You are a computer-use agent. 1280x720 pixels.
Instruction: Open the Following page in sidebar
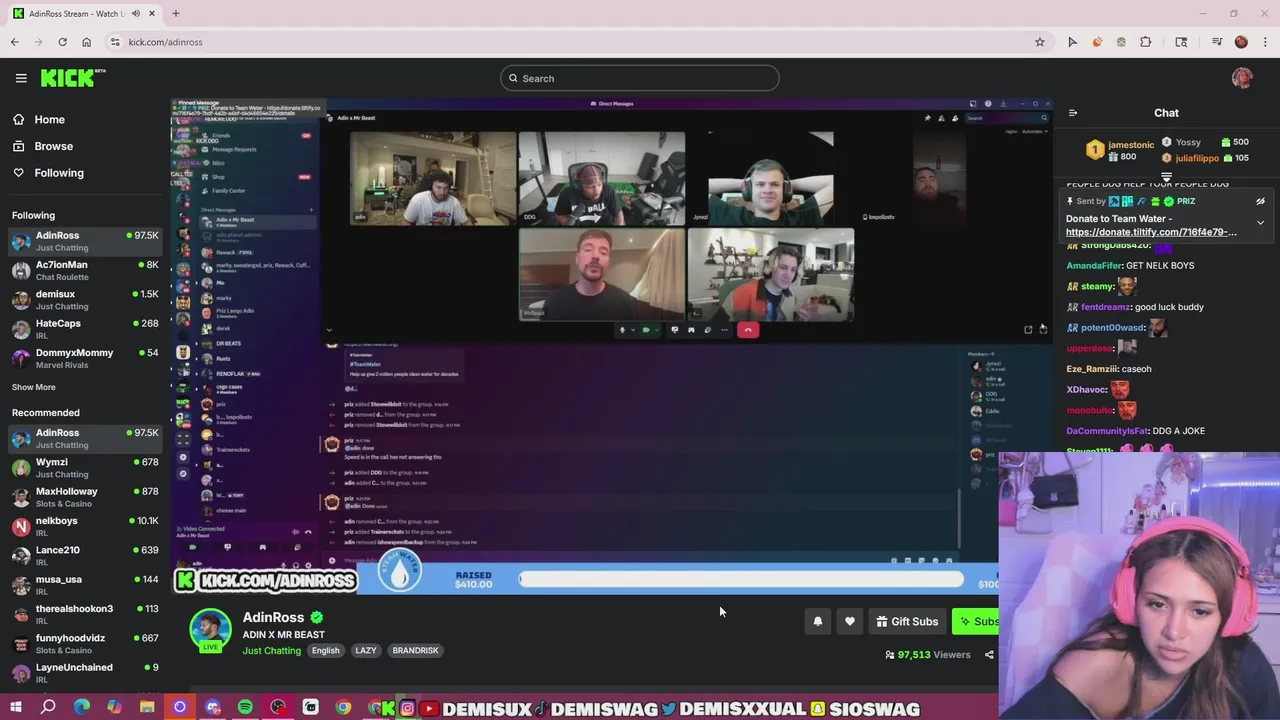[48, 173]
